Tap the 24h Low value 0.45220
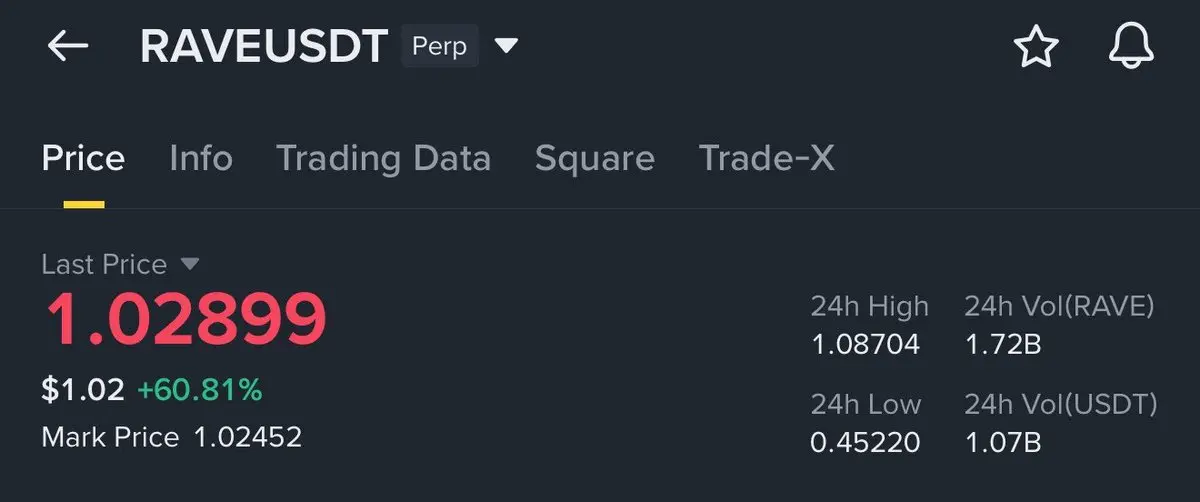 coord(865,442)
